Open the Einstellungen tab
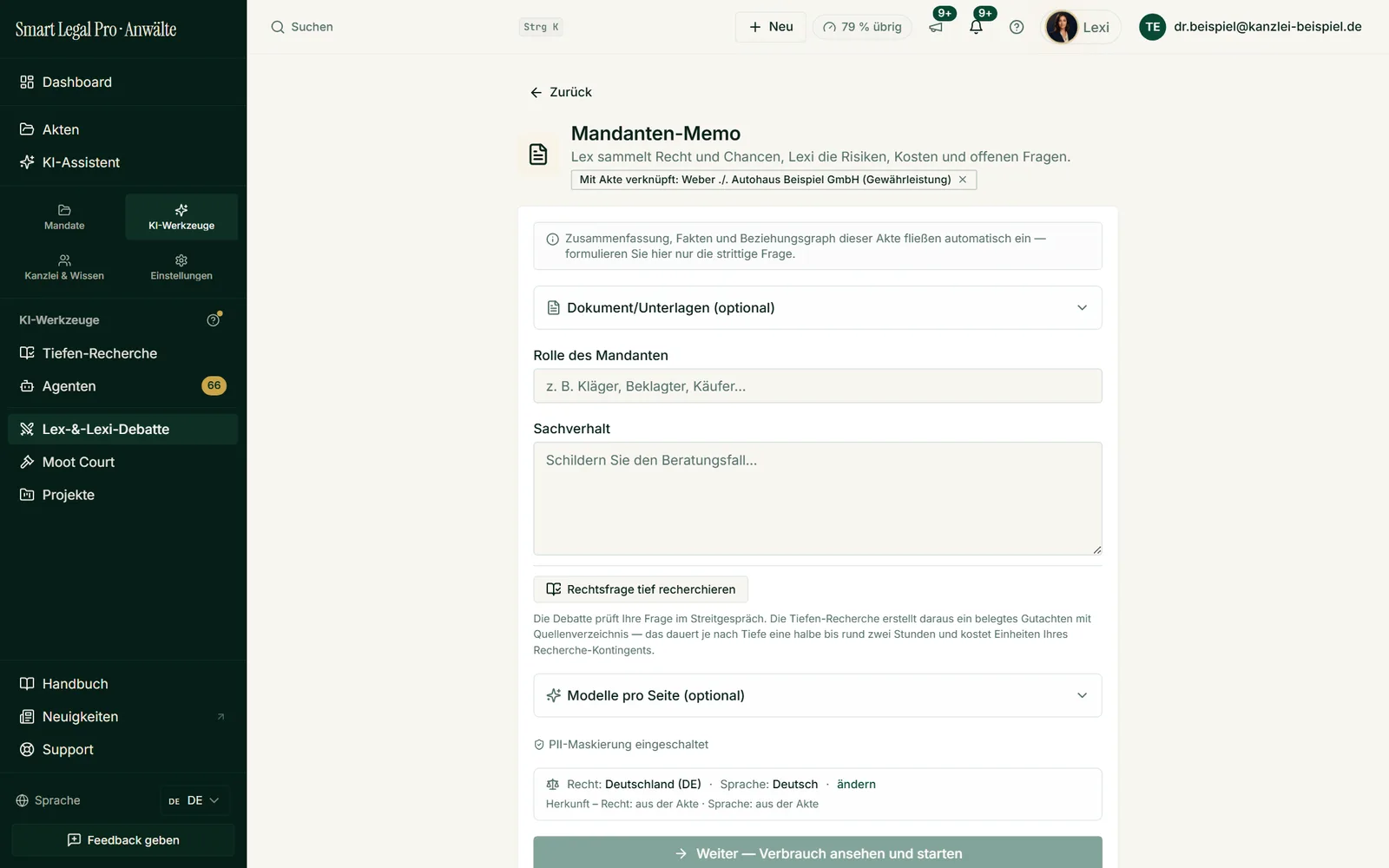 pos(181,267)
